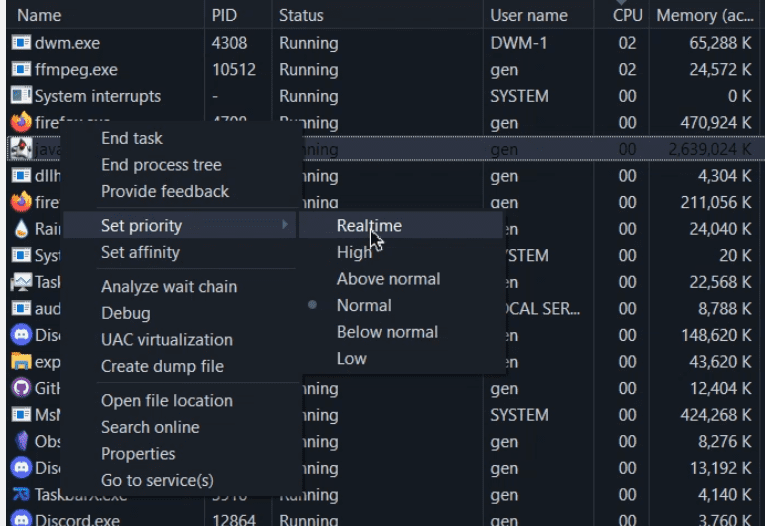Choose Low priority
Screen dimensions: 765x526
pyautogui.click(x=351, y=359)
